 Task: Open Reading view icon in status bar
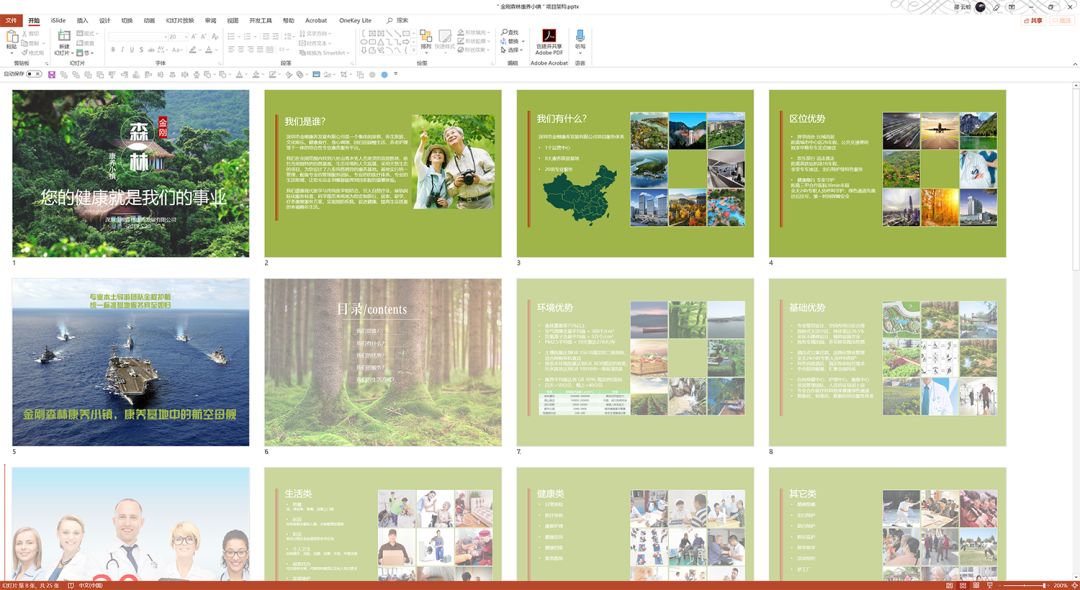pos(976,585)
